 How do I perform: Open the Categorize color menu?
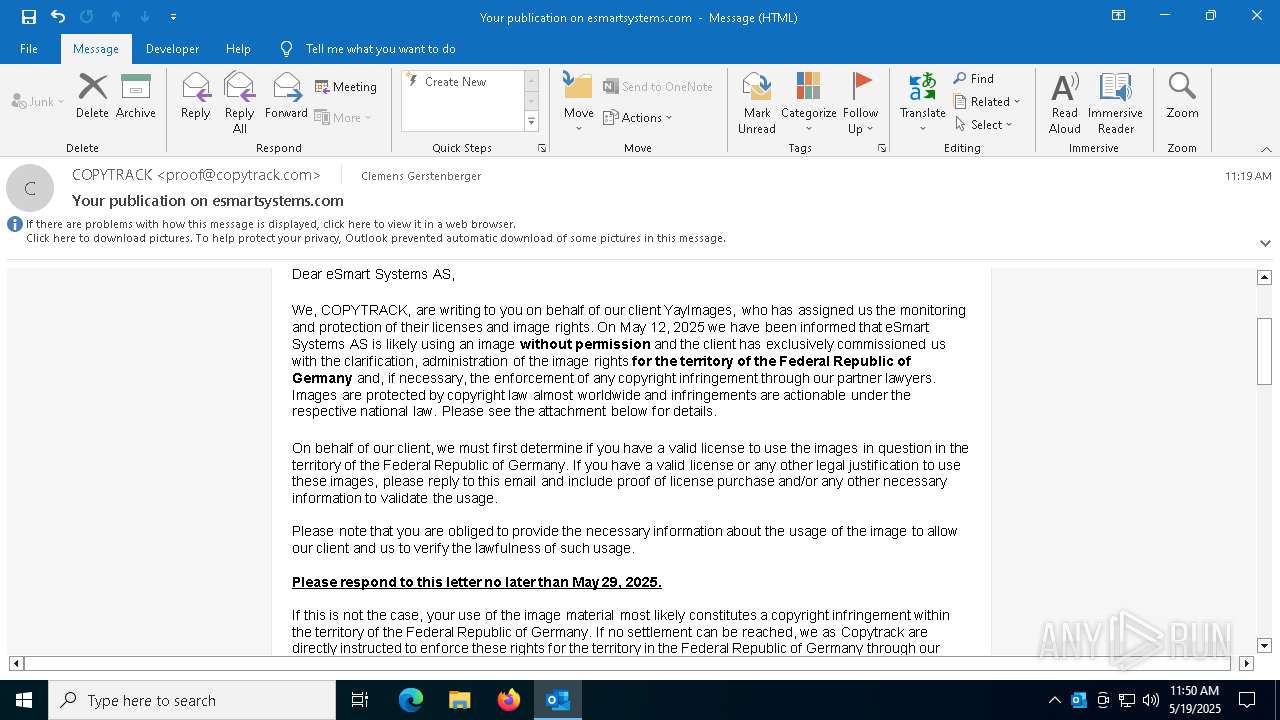[x=808, y=103]
